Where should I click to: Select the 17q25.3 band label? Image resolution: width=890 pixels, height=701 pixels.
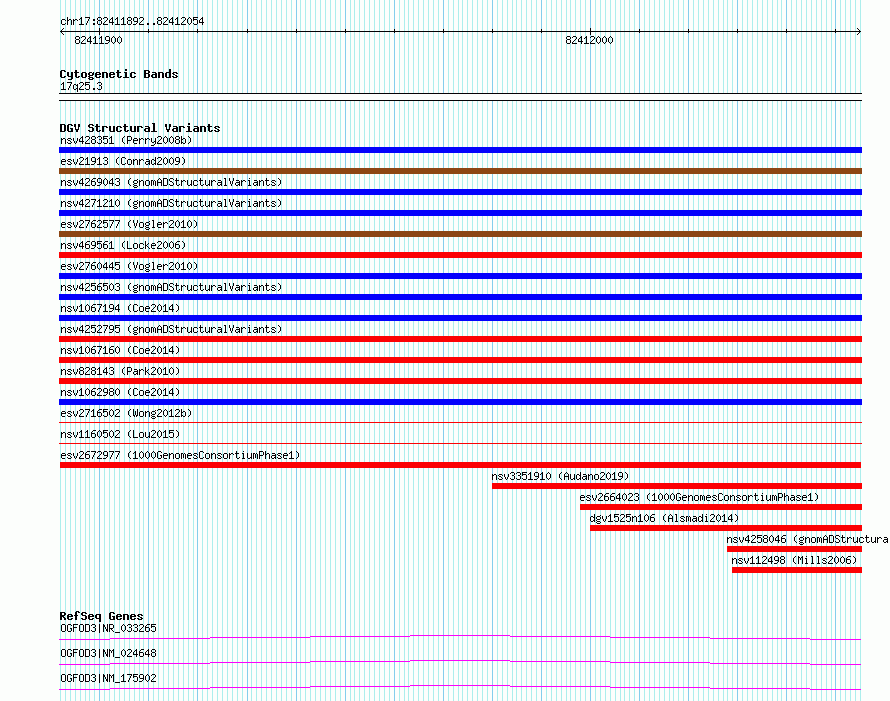click(x=81, y=86)
